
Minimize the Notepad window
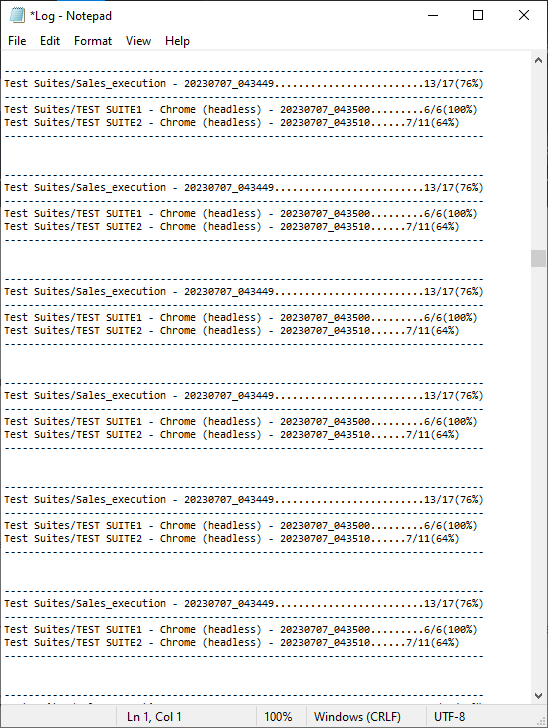coord(433,15)
